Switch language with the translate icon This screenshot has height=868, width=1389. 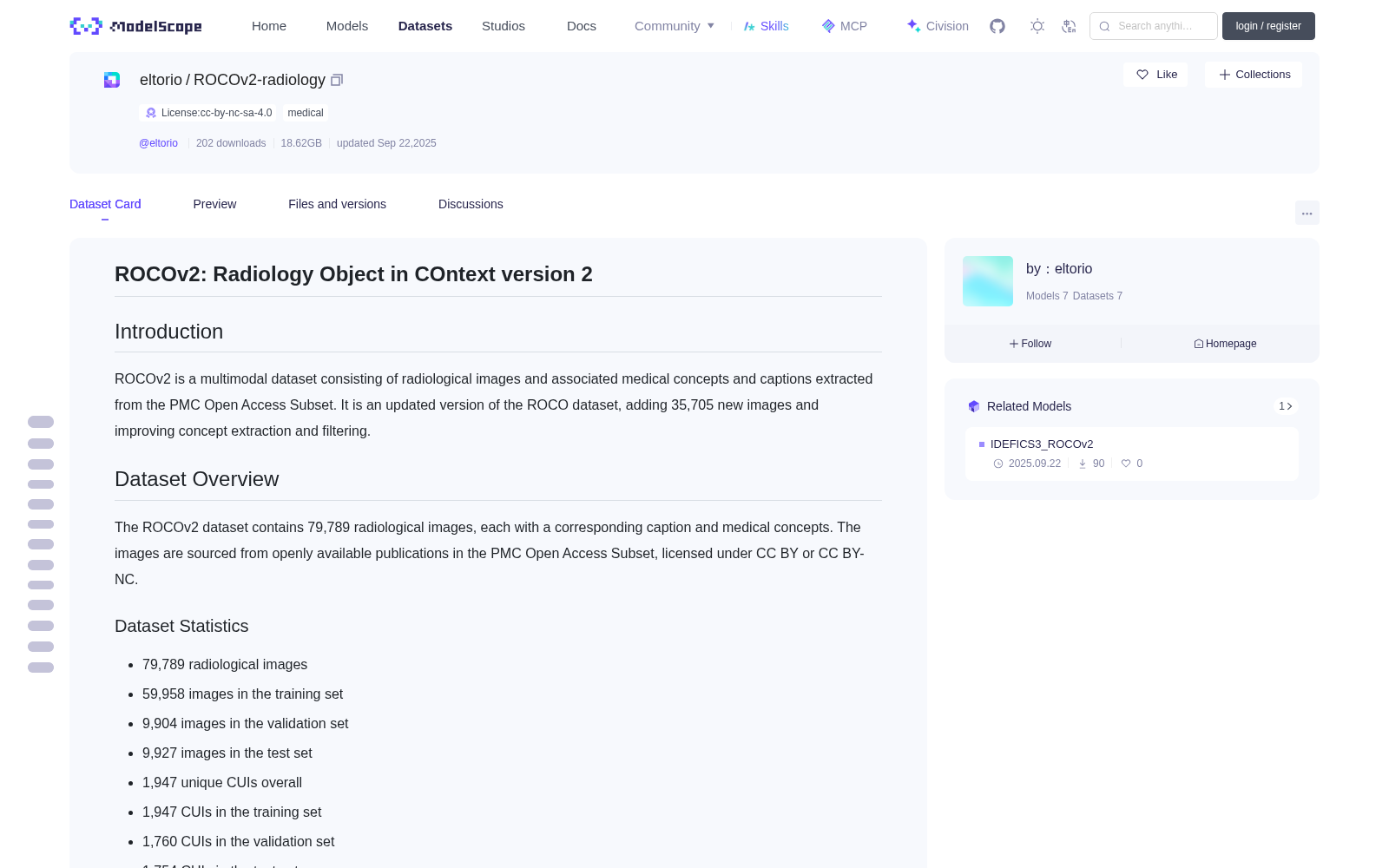1069,26
